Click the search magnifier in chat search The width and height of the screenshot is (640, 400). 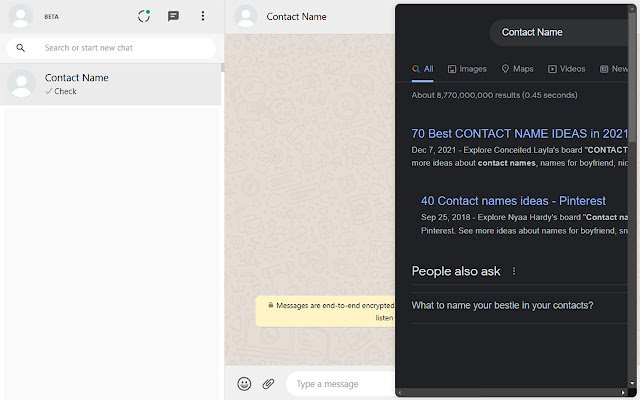pyautogui.click(x=20, y=48)
